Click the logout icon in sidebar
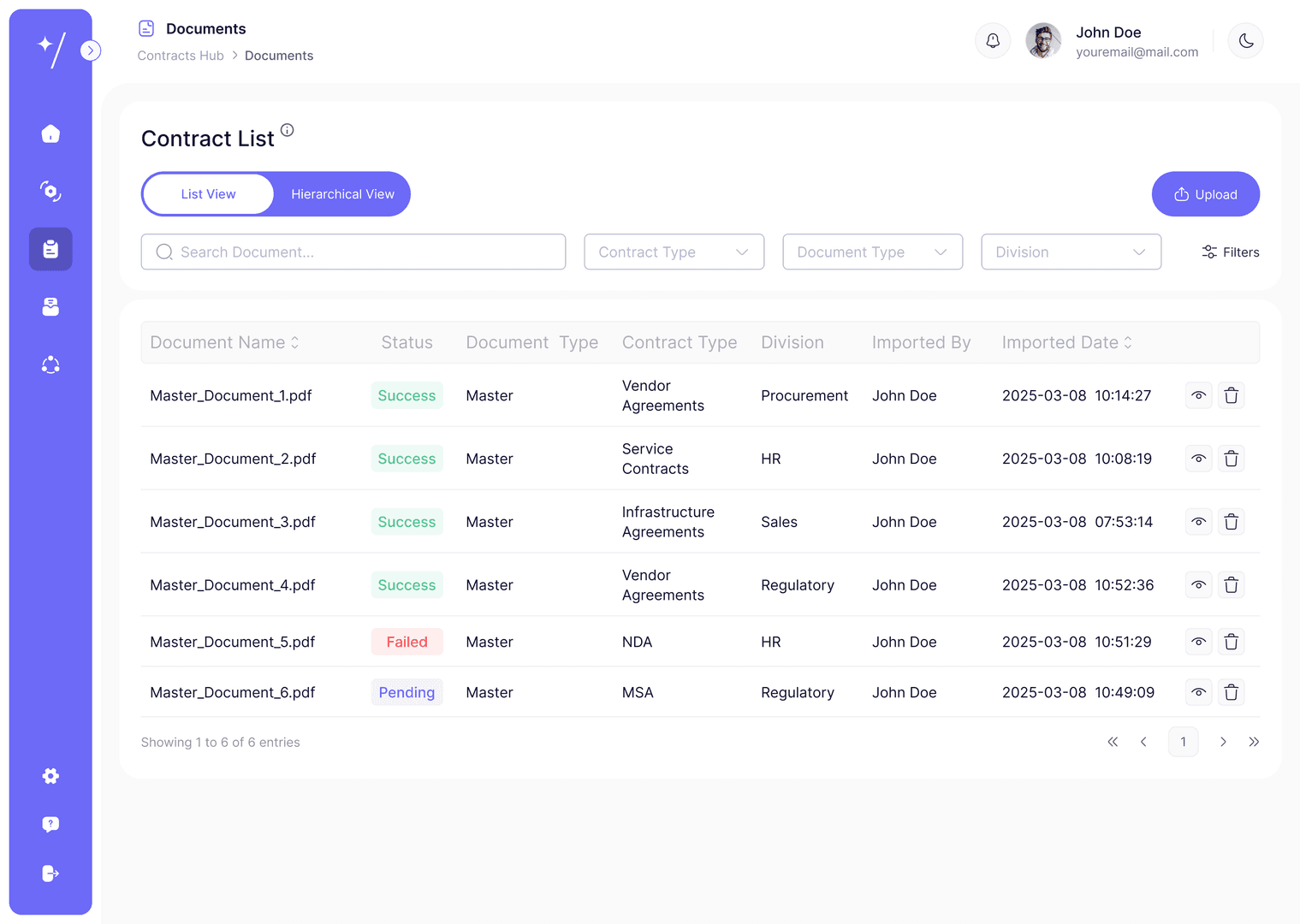 [50, 874]
